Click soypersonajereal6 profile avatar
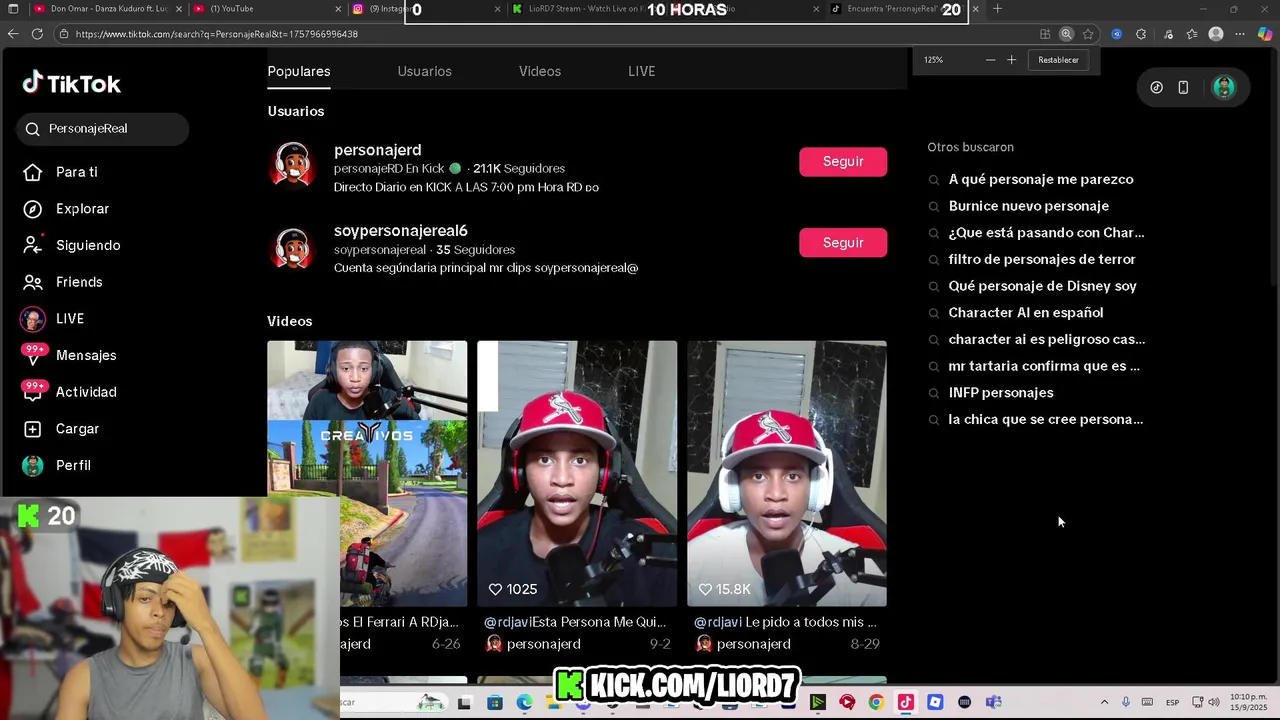 point(293,246)
